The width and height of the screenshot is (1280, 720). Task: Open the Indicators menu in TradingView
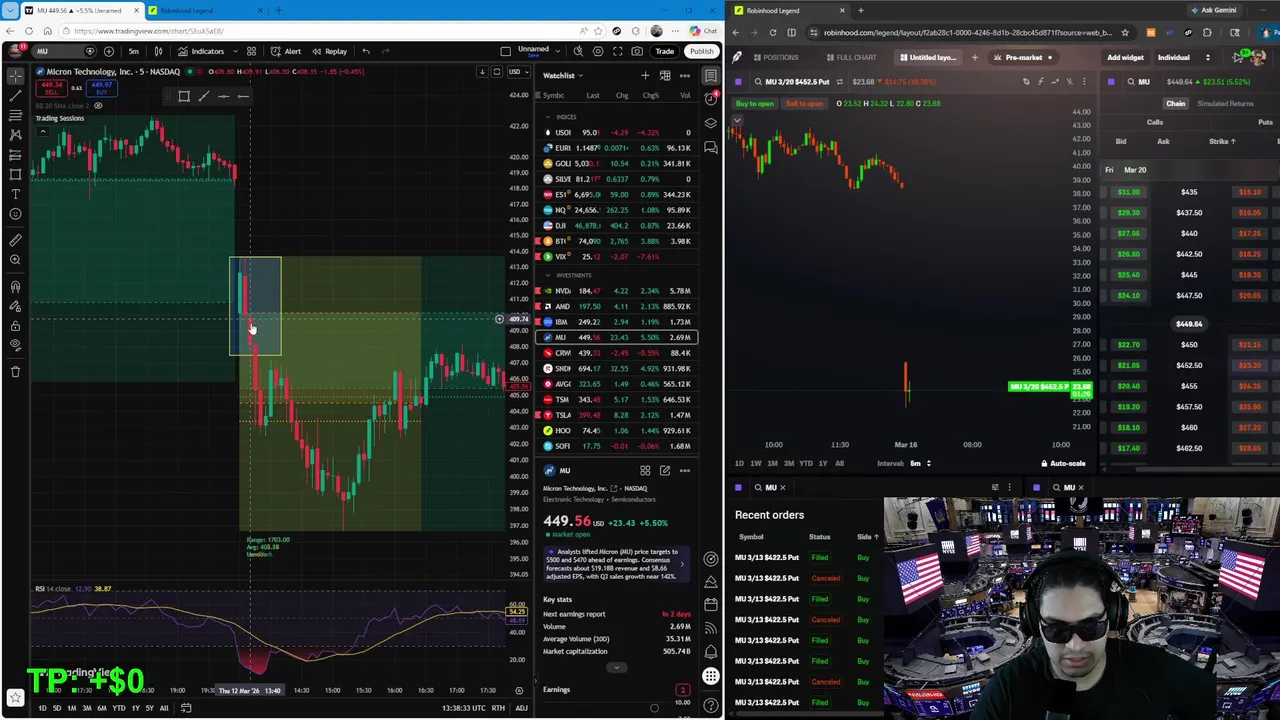point(201,51)
